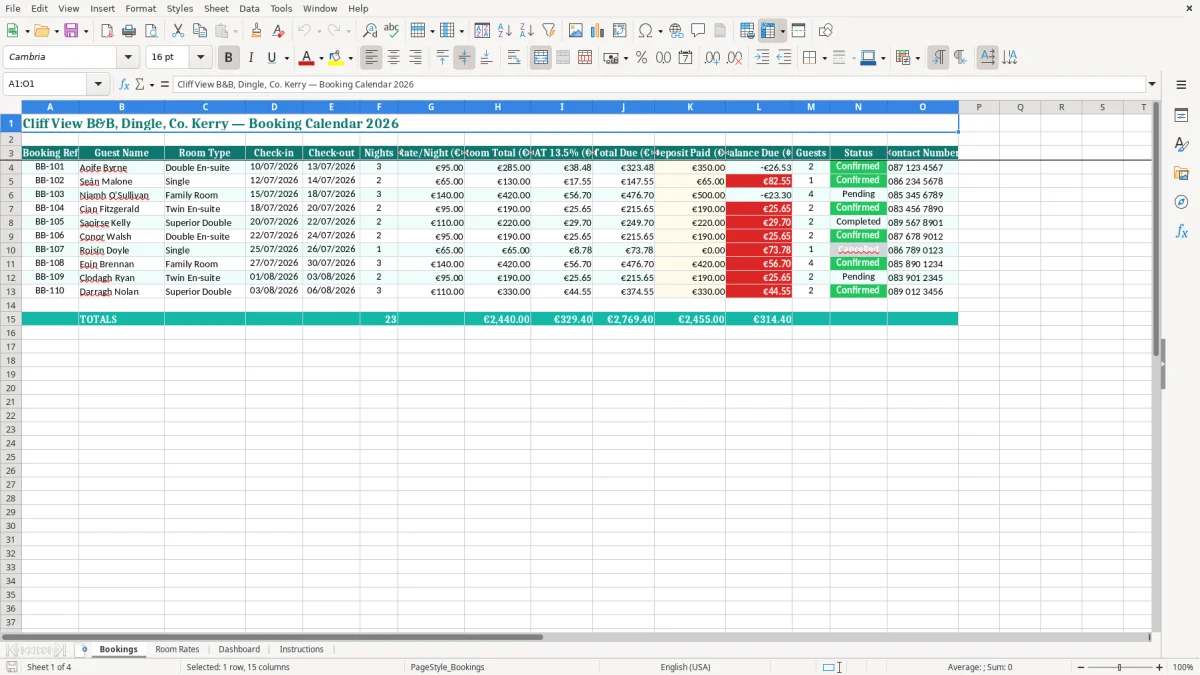Insert an image
This screenshot has height=675, width=1200.
click(x=576, y=31)
